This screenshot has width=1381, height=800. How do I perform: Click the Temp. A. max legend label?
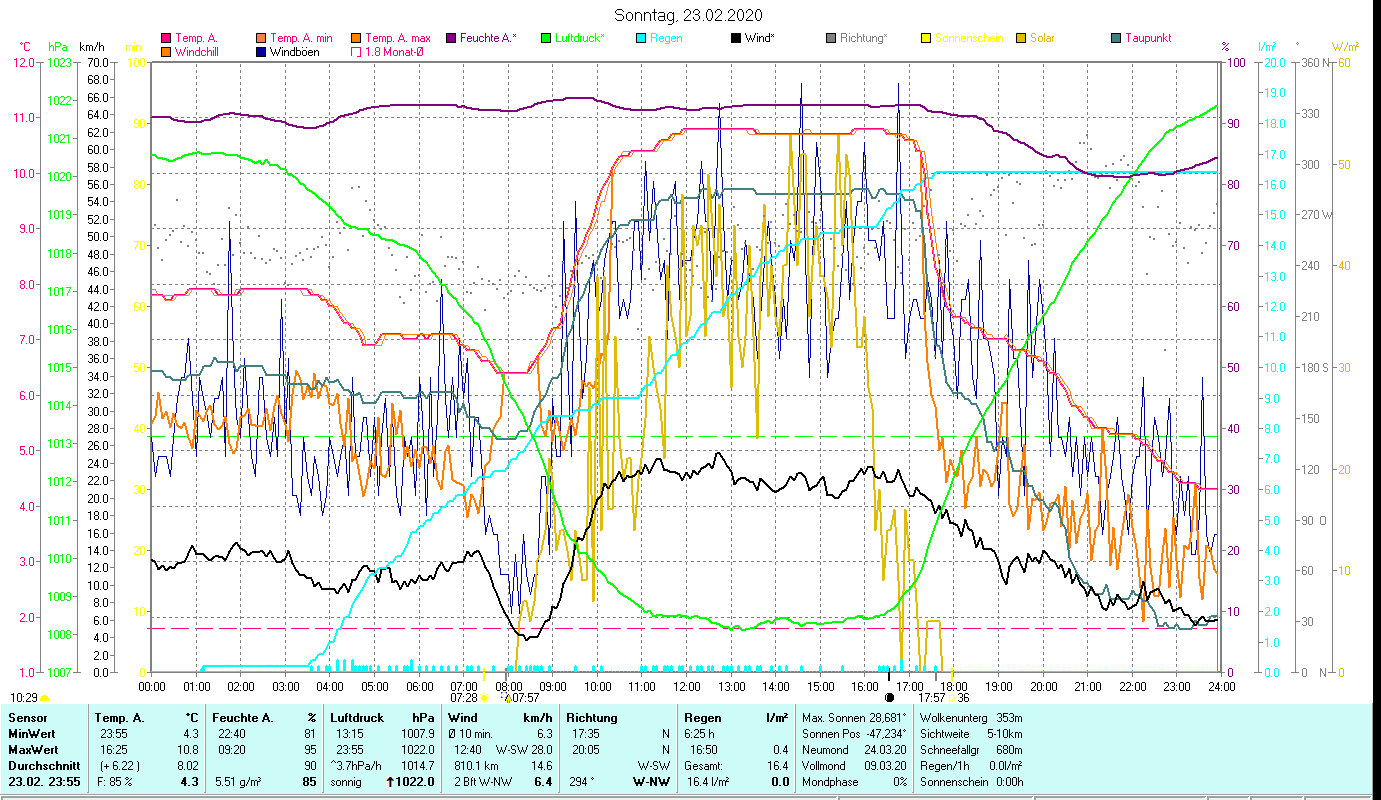[397, 38]
